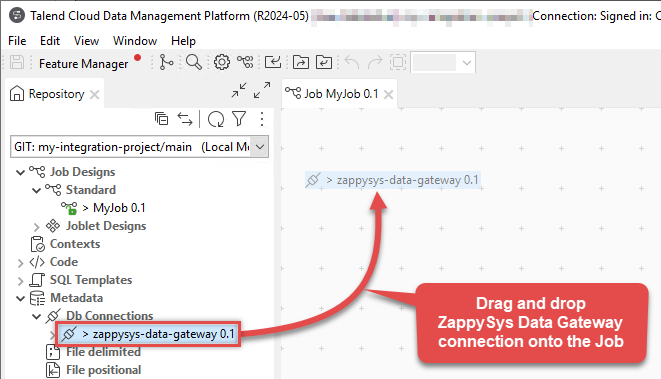The height and width of the screenshot is (379, 661).
Task: Open the Repository filter funnel
Action: 239,119
